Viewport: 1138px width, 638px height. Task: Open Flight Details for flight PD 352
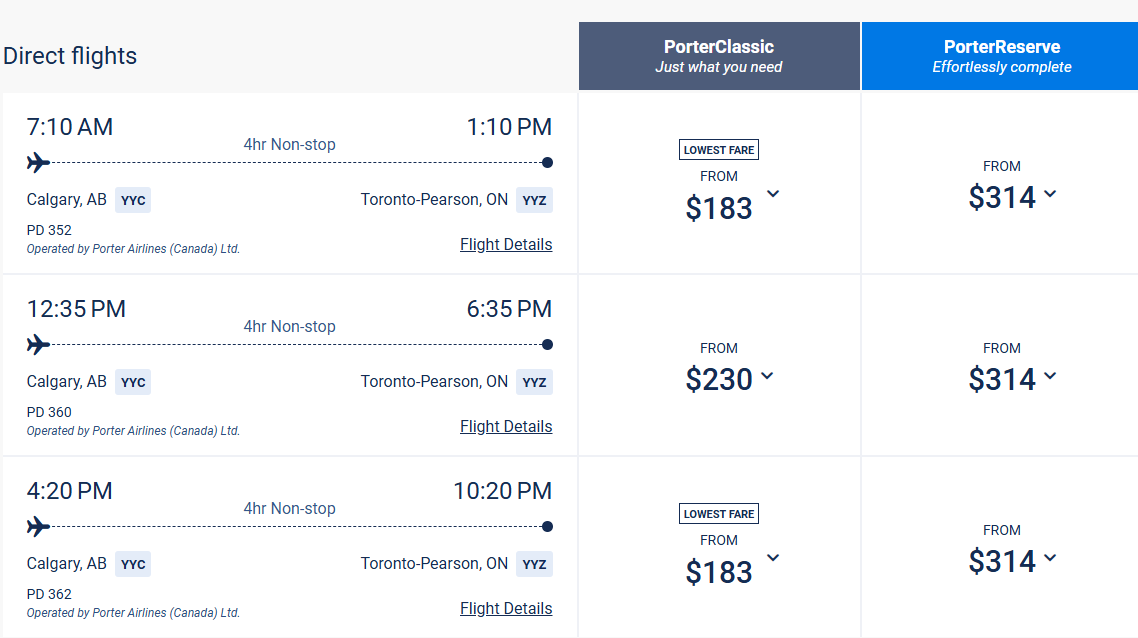506,245
